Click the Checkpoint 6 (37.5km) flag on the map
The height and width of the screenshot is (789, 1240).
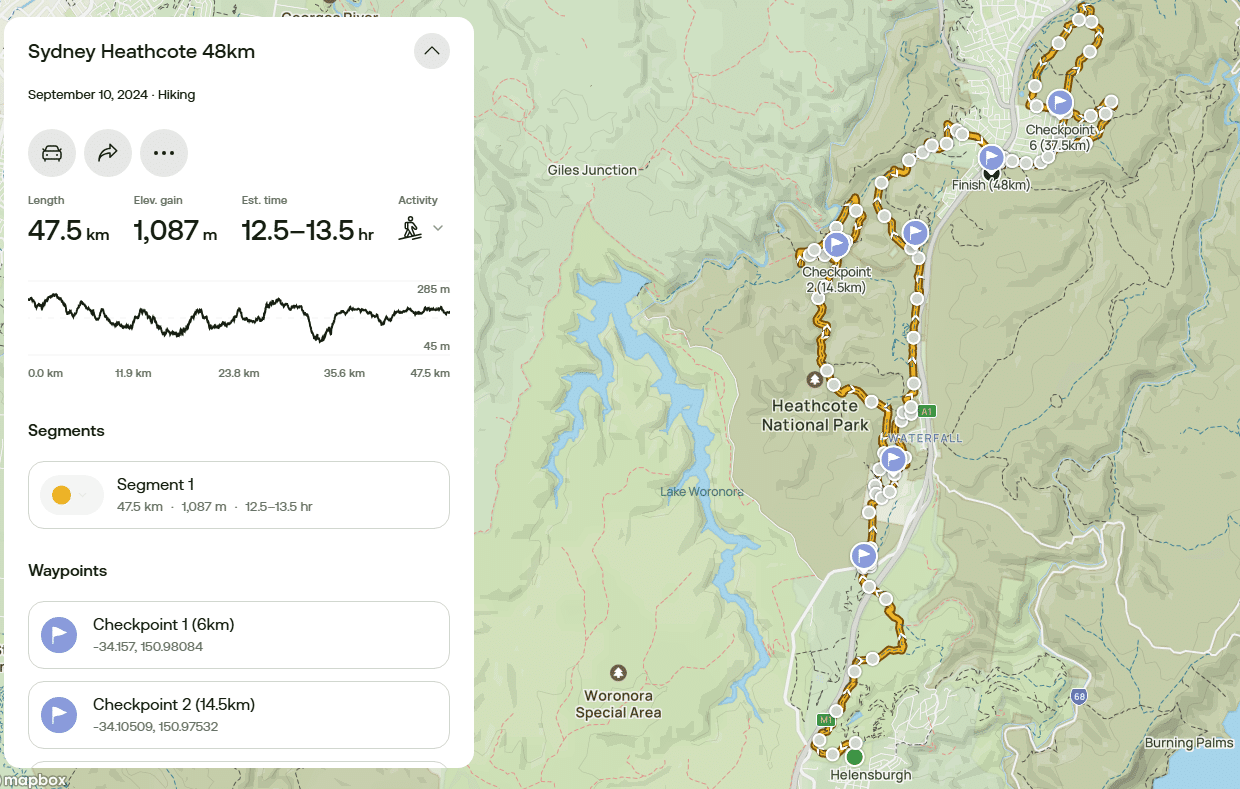(x=1060, y=102)
